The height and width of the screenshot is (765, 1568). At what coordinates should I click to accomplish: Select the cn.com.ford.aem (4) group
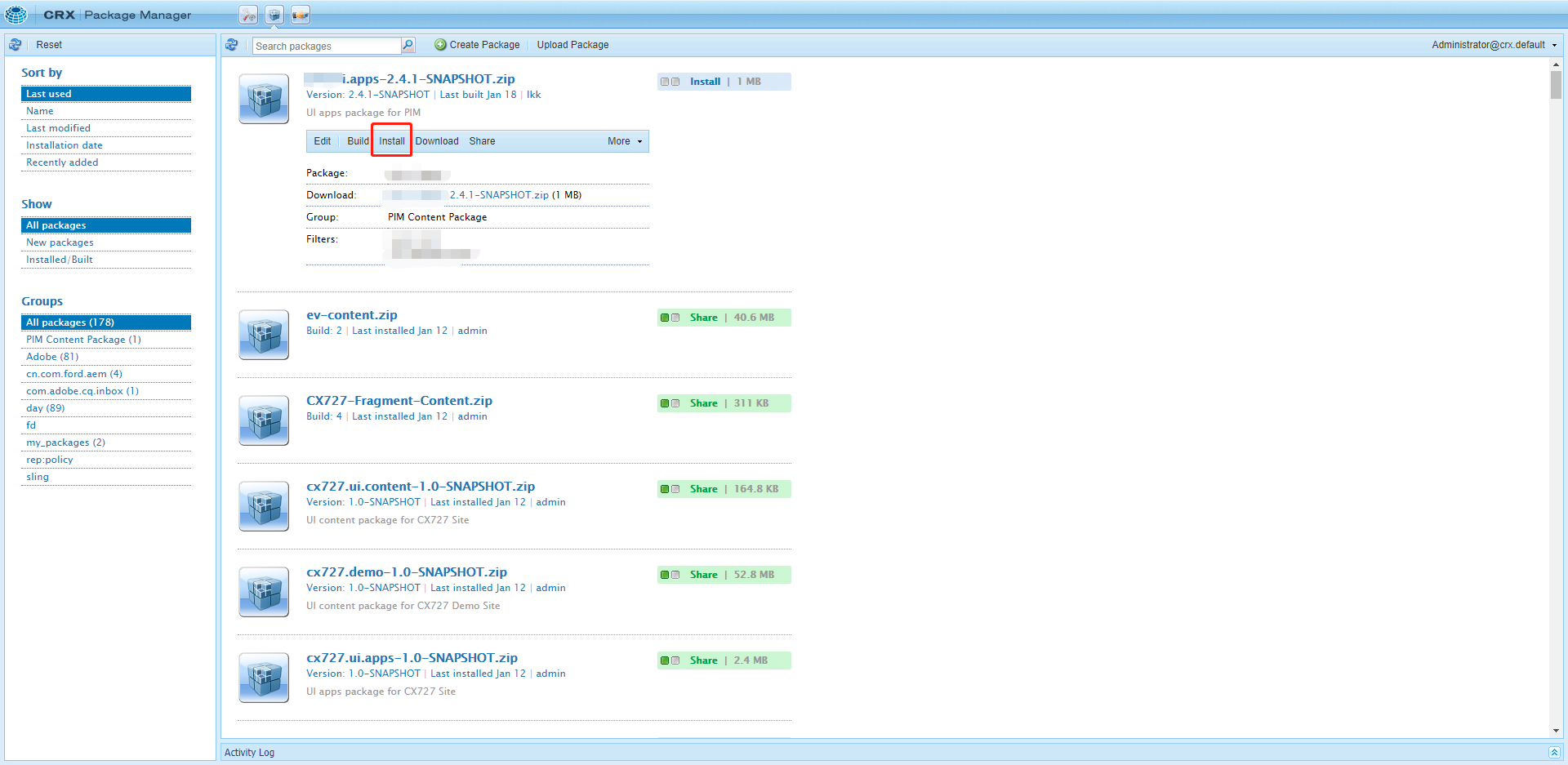tap(106, 374)
